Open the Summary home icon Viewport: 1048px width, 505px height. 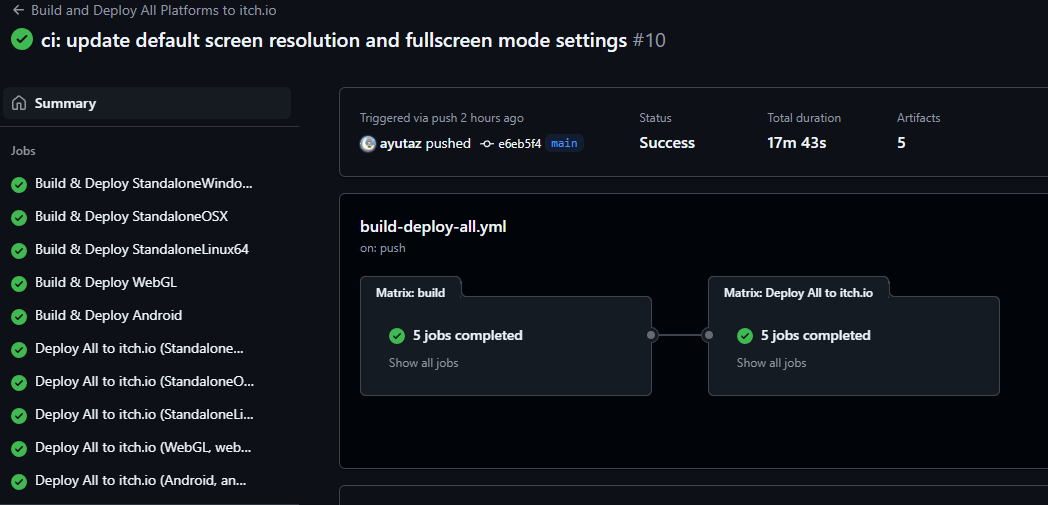19,103
